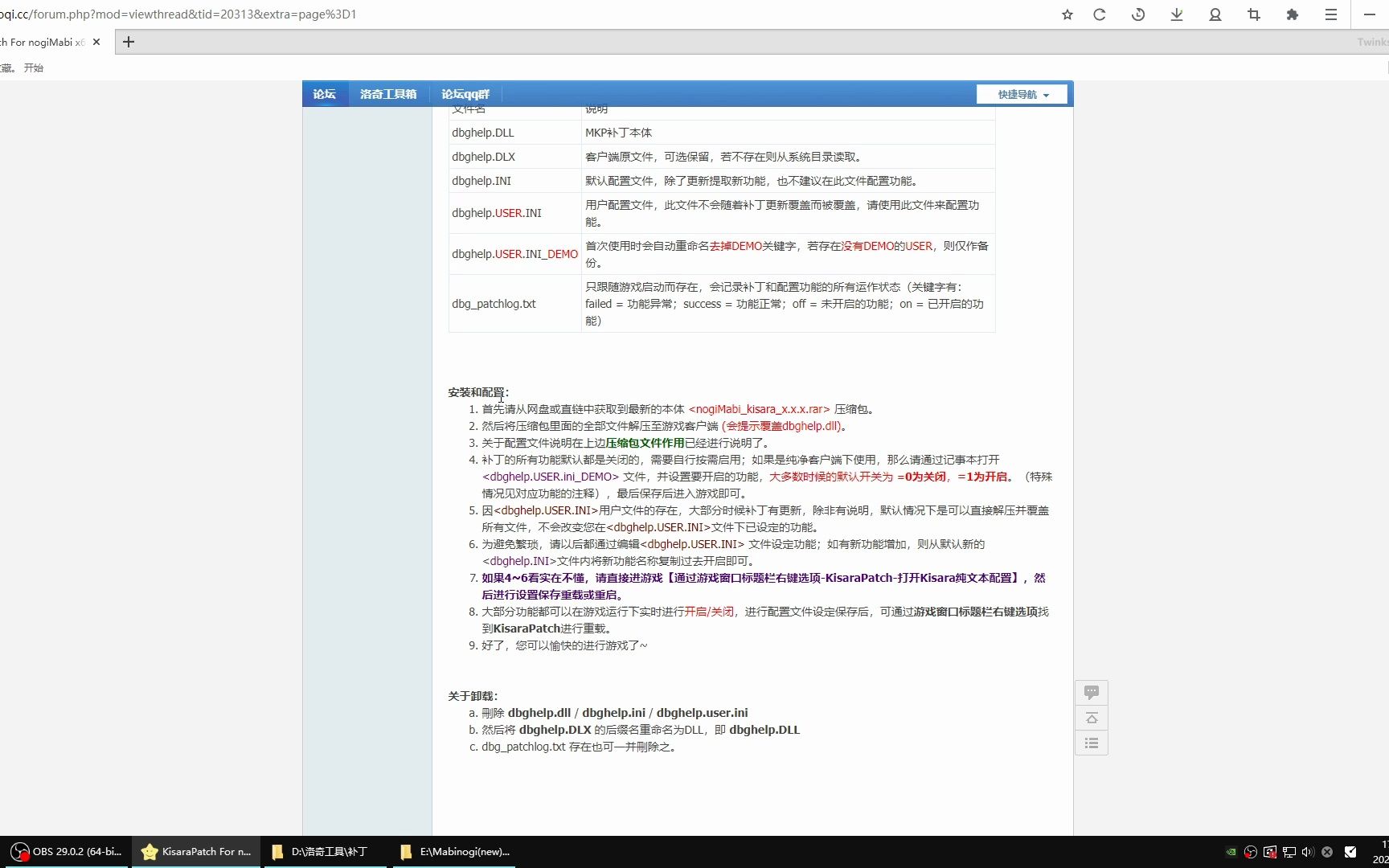Screen dimensions: 1389x868
Task: Close the nogiMabi browser tab
Action: pyautogui.click(x=96, y=42)
